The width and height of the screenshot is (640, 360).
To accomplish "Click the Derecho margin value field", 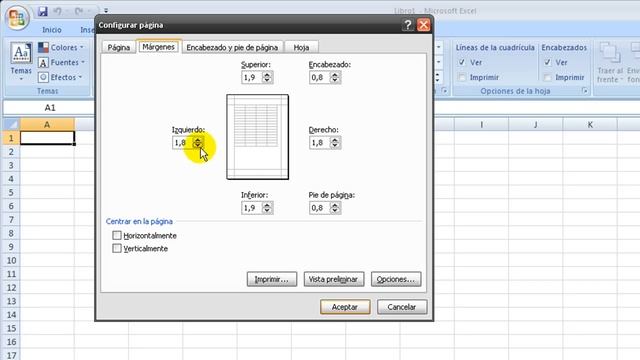I will (x=320, y=142).
